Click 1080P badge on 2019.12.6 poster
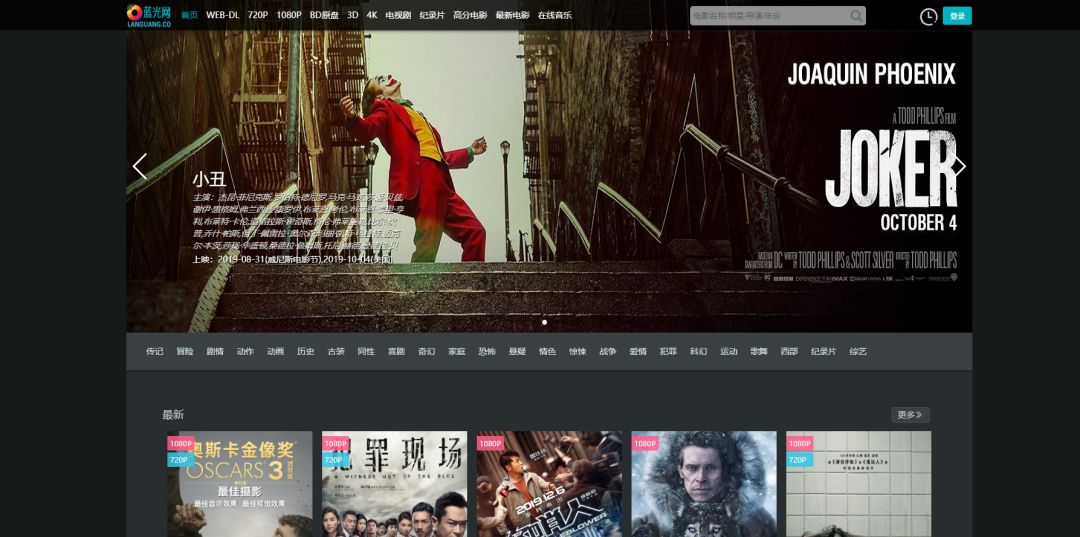The image size is (1080, 537). point(490,444)
